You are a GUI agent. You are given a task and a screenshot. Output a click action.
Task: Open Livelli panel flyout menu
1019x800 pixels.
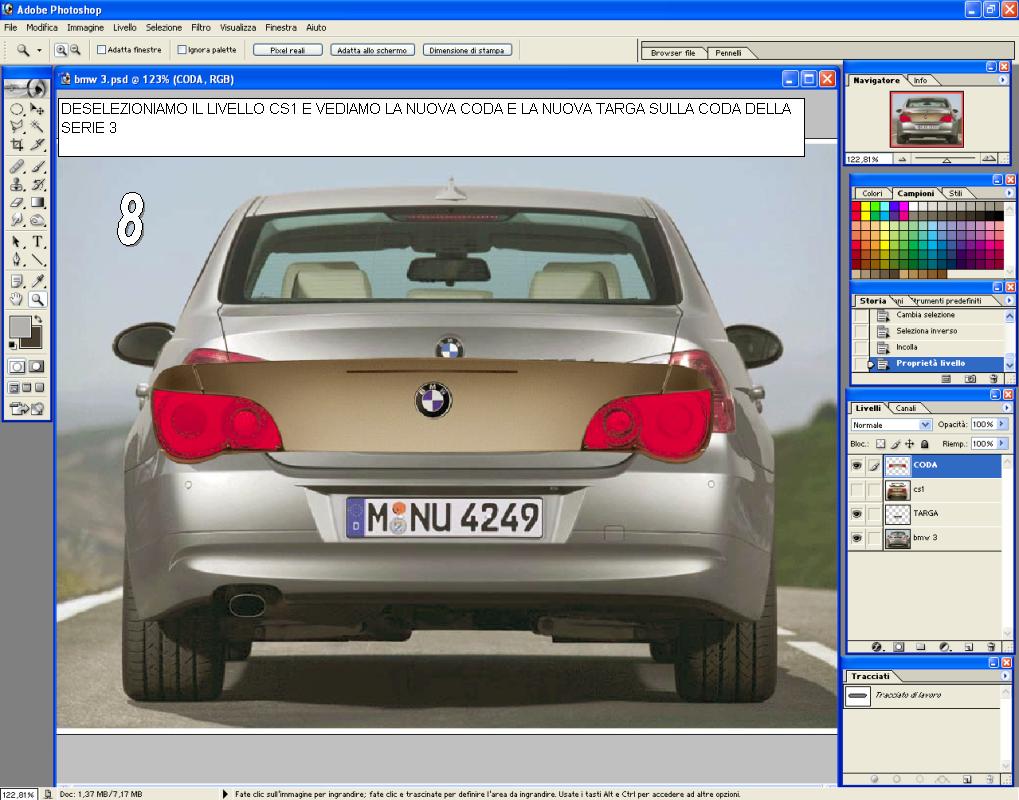pos(1007,408)
